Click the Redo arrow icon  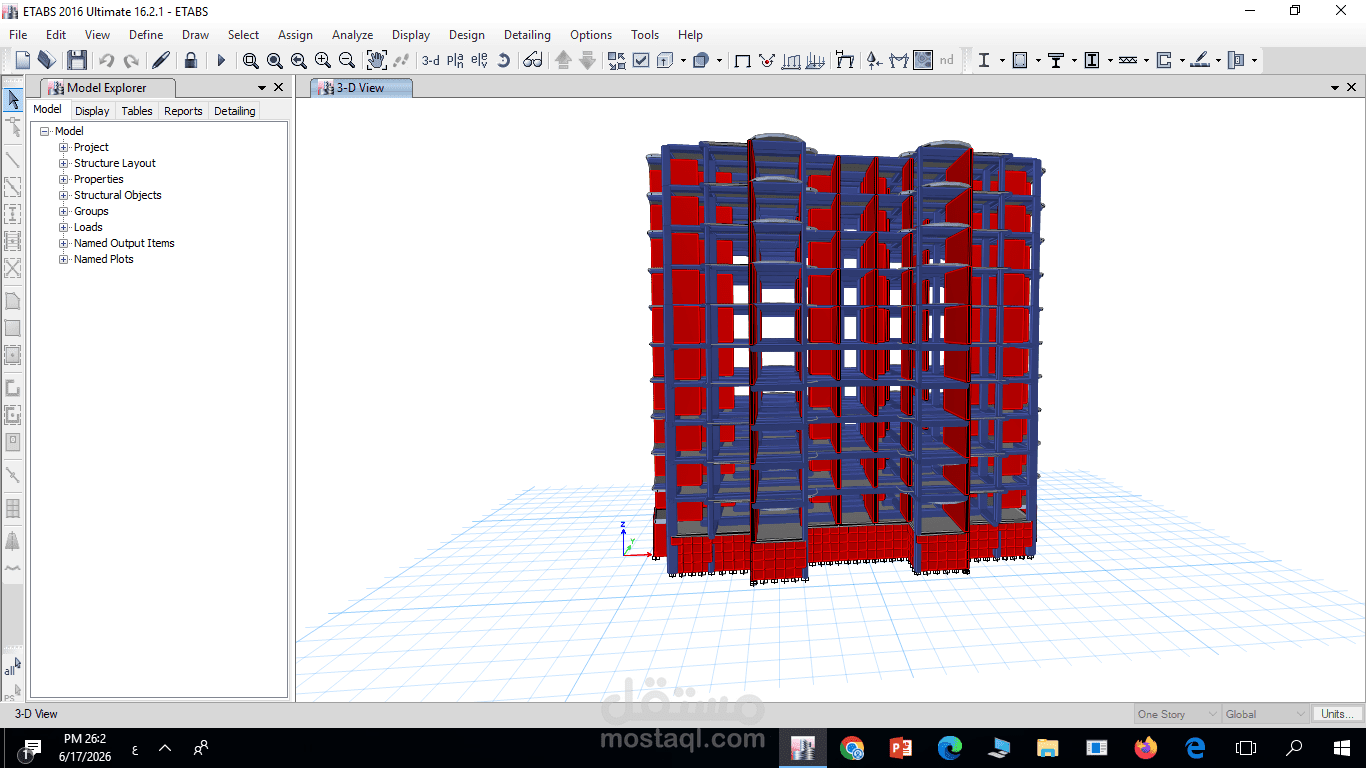point(130,61)
